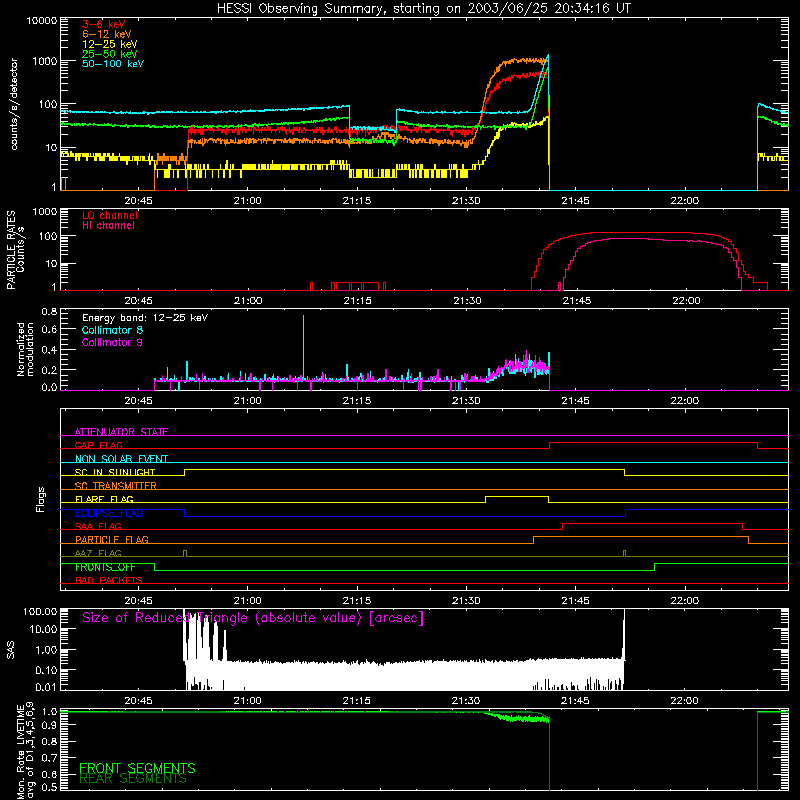
Task: Click the 10000 tick on counts axis
Action: coord(42,21)
